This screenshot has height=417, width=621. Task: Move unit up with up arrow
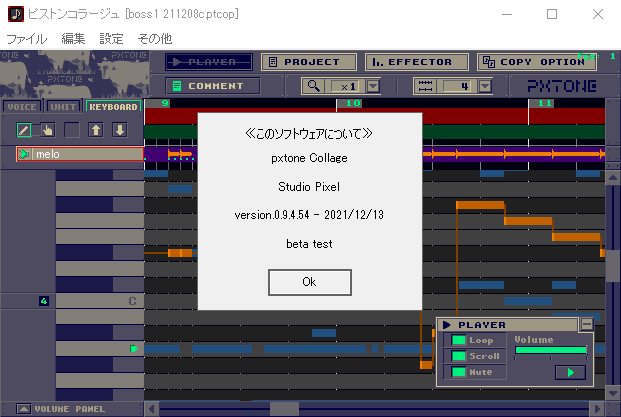pos(96,130)
